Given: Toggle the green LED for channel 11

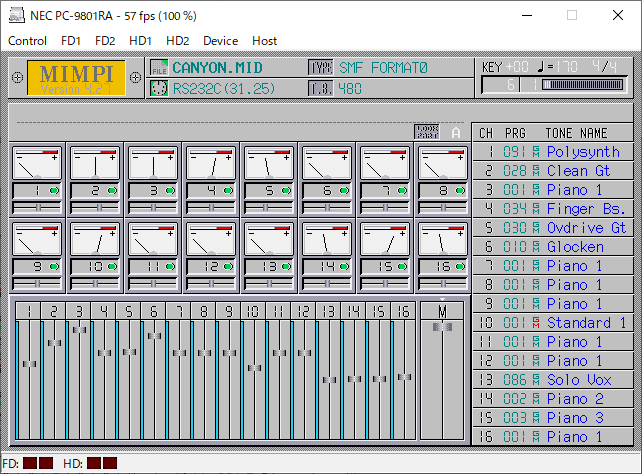Looking at the screenshot, I should pyautogui.click(x=170, y=266).
